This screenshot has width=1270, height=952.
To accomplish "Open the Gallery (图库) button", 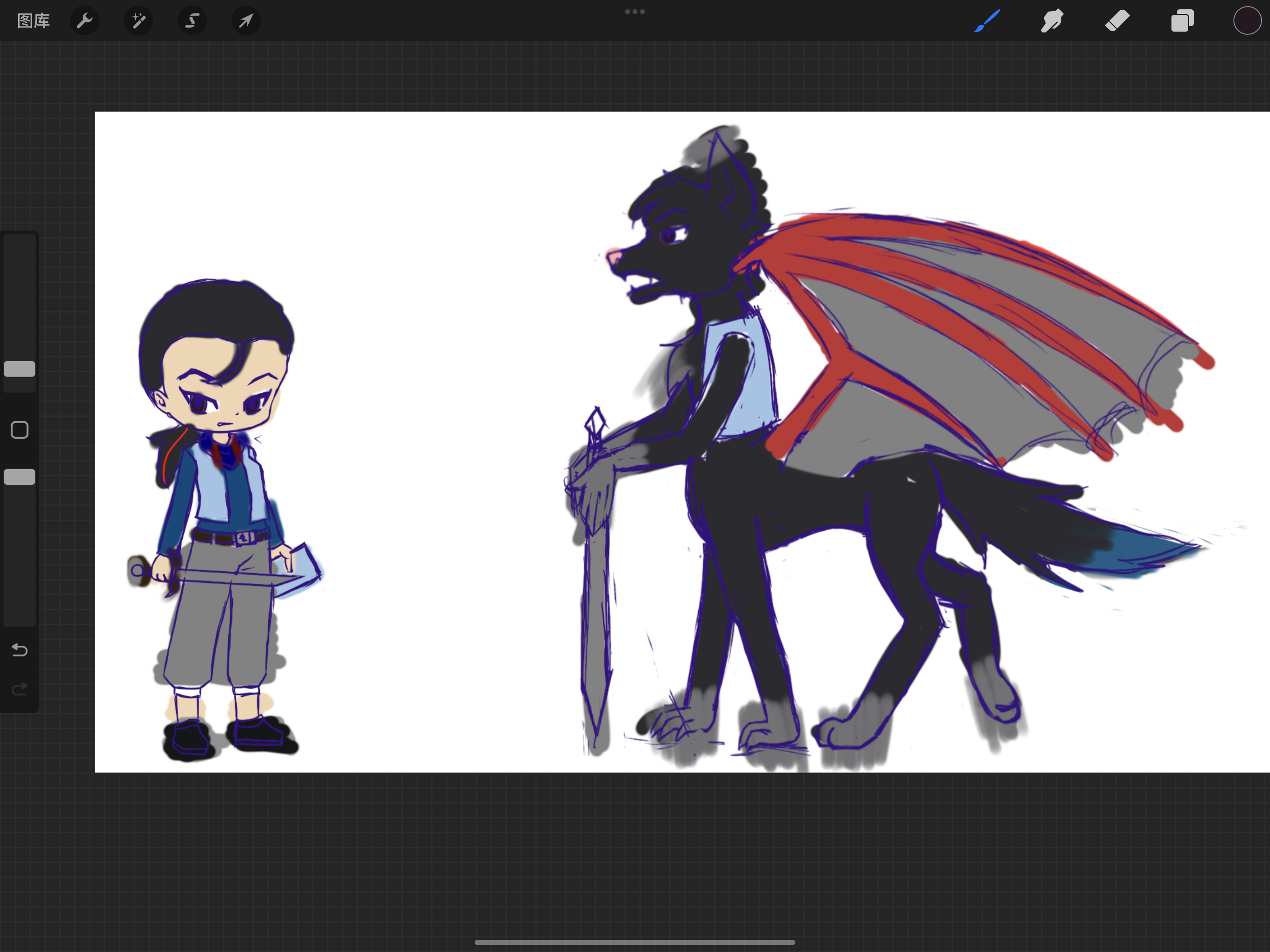I will tap(33, 21).
